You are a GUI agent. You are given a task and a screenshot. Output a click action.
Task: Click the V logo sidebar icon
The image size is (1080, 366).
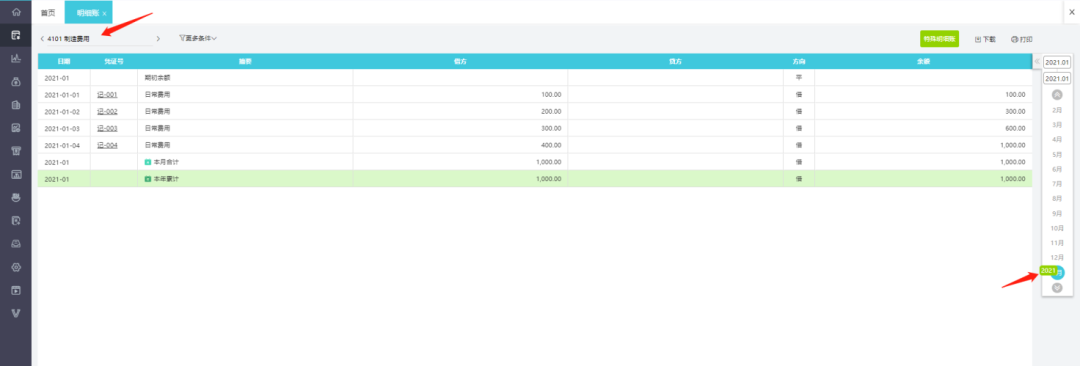coord(16,313)
